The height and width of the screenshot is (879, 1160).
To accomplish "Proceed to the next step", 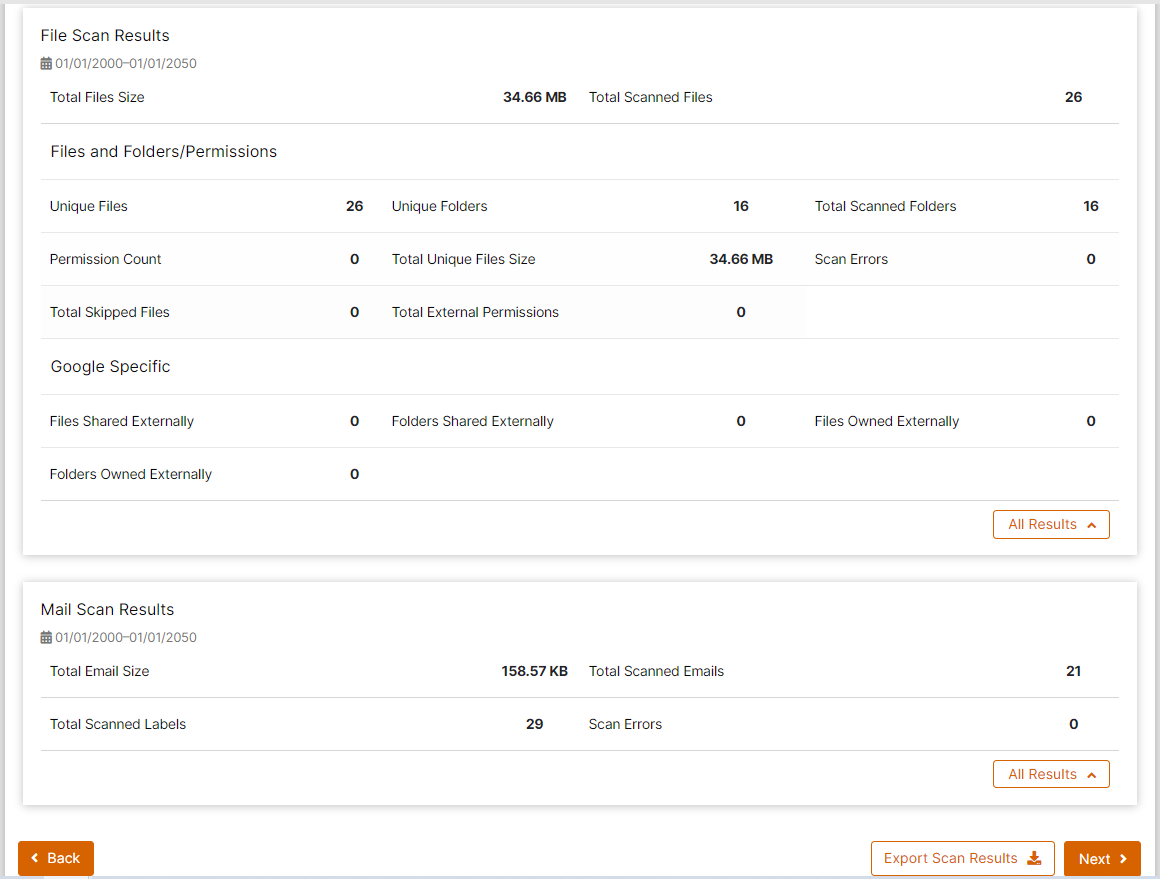I will pos(1102,858).
